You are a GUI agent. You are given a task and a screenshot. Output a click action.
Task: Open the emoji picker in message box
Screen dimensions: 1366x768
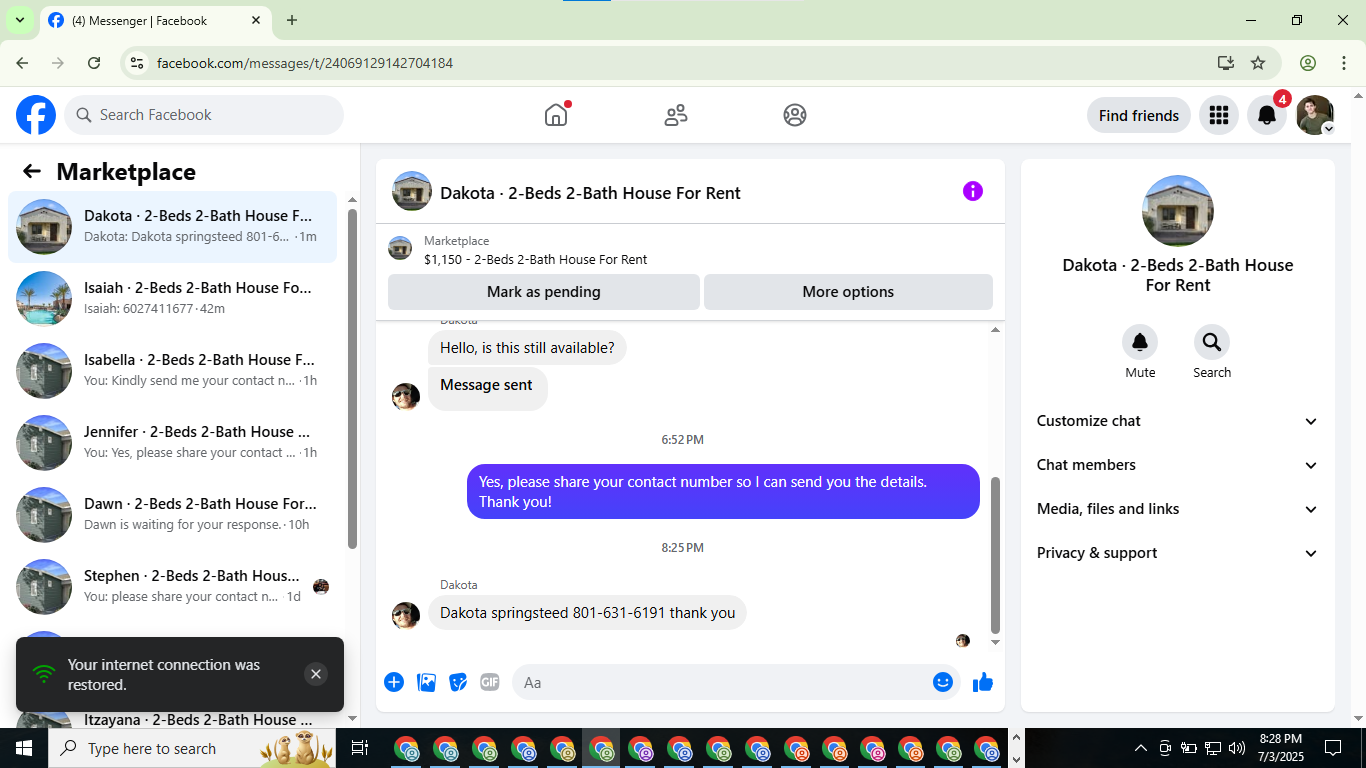942,682
